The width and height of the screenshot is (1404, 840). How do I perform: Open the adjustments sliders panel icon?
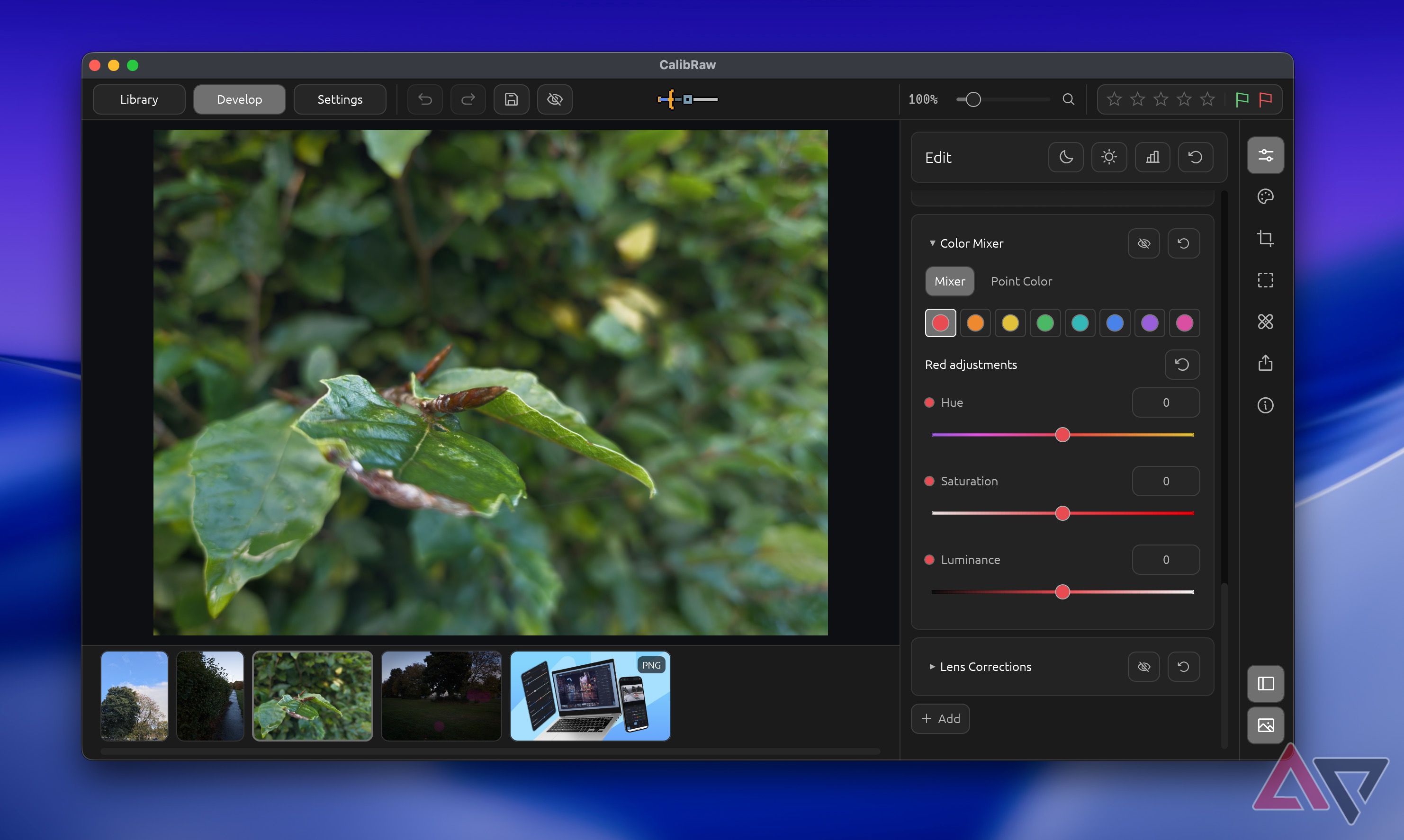click(x=1265, y=155)
